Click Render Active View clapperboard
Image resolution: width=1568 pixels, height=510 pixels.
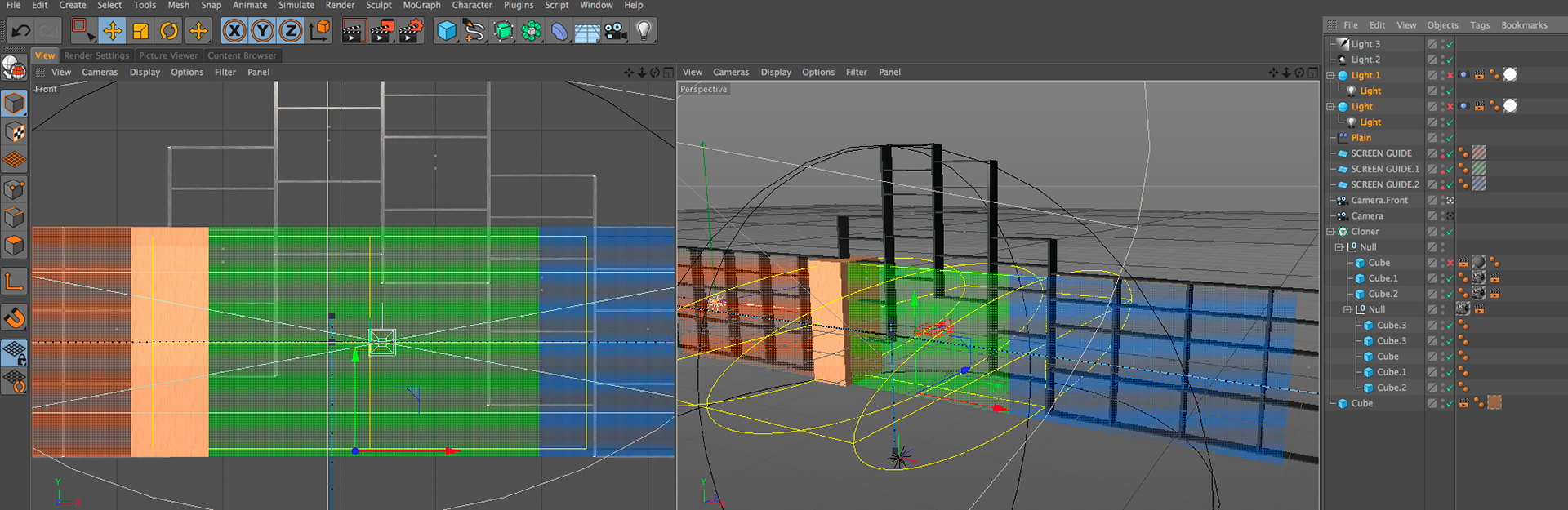click(353, 31)
